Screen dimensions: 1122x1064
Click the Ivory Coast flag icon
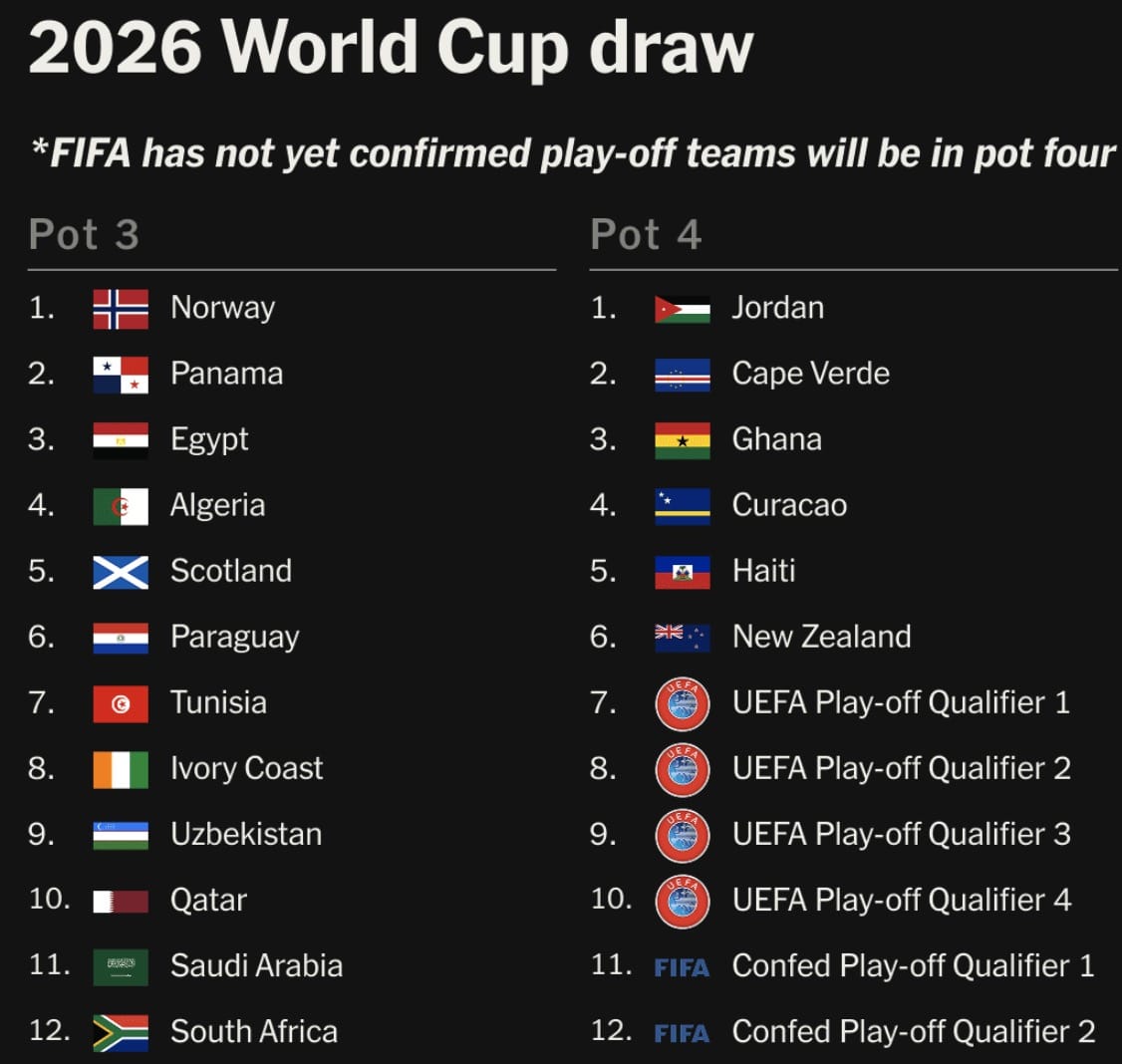[121, 769]
